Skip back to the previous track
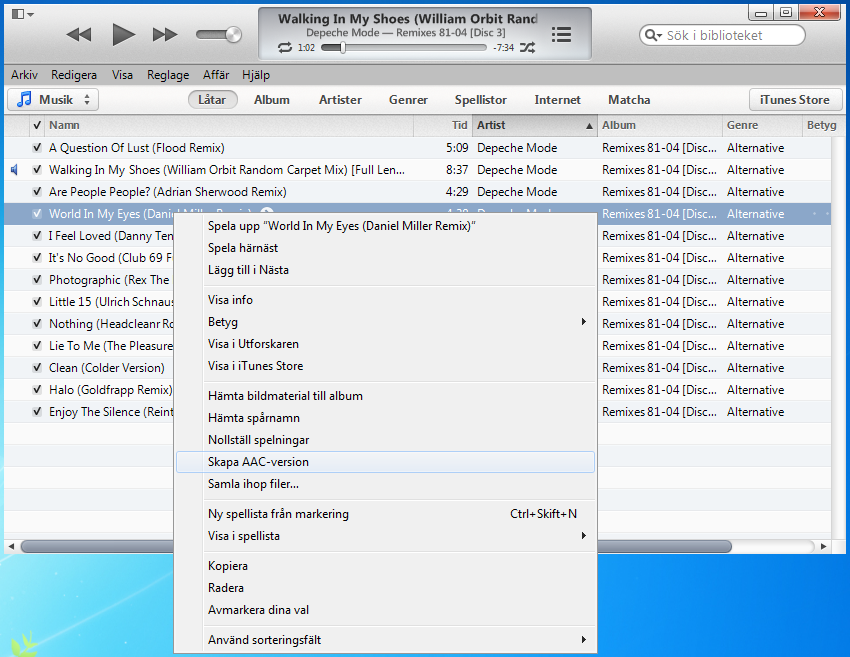 (79, 35)
